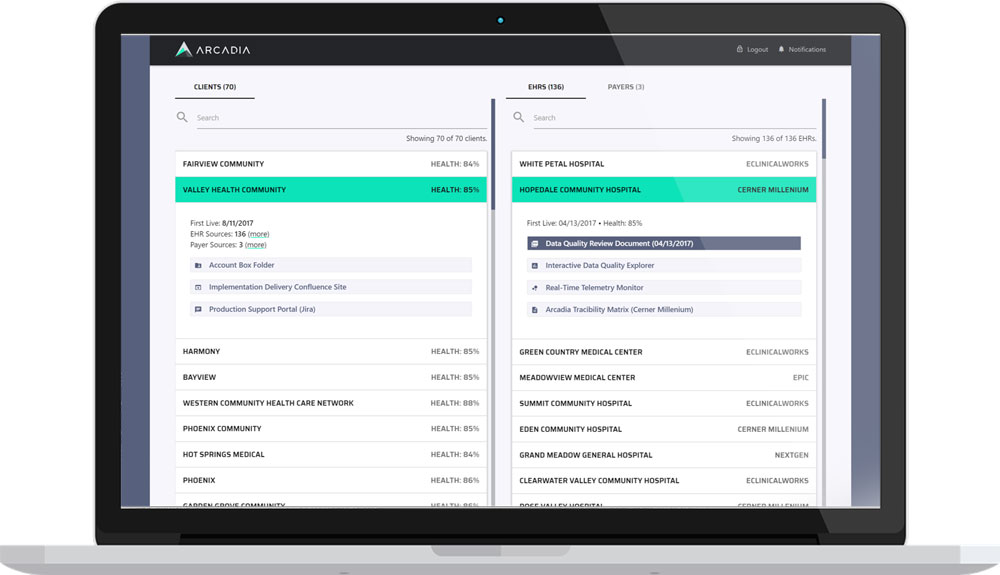Open Production Support Portal (Jira)
Screen dimensions: 1000x575
coord(331,309)
